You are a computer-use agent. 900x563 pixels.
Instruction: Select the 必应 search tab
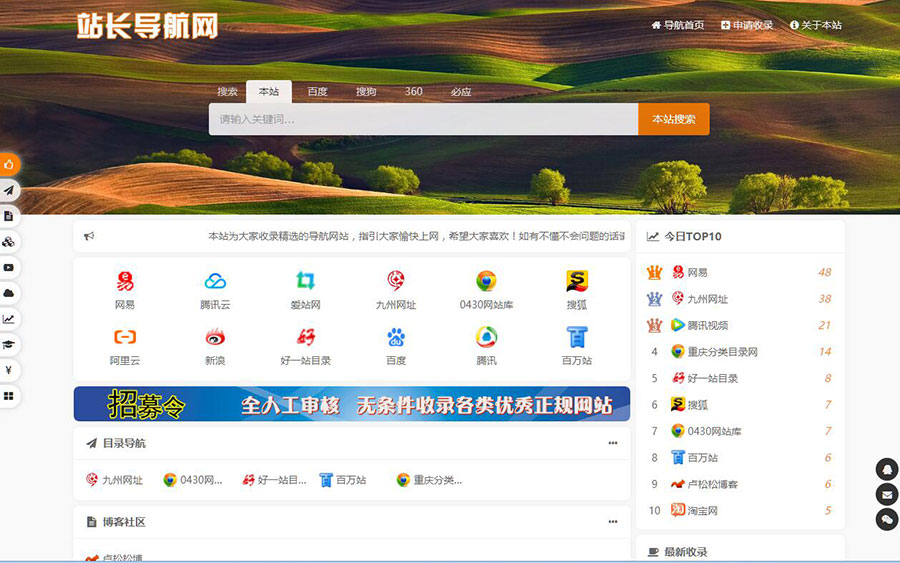(x=460, y=92)
